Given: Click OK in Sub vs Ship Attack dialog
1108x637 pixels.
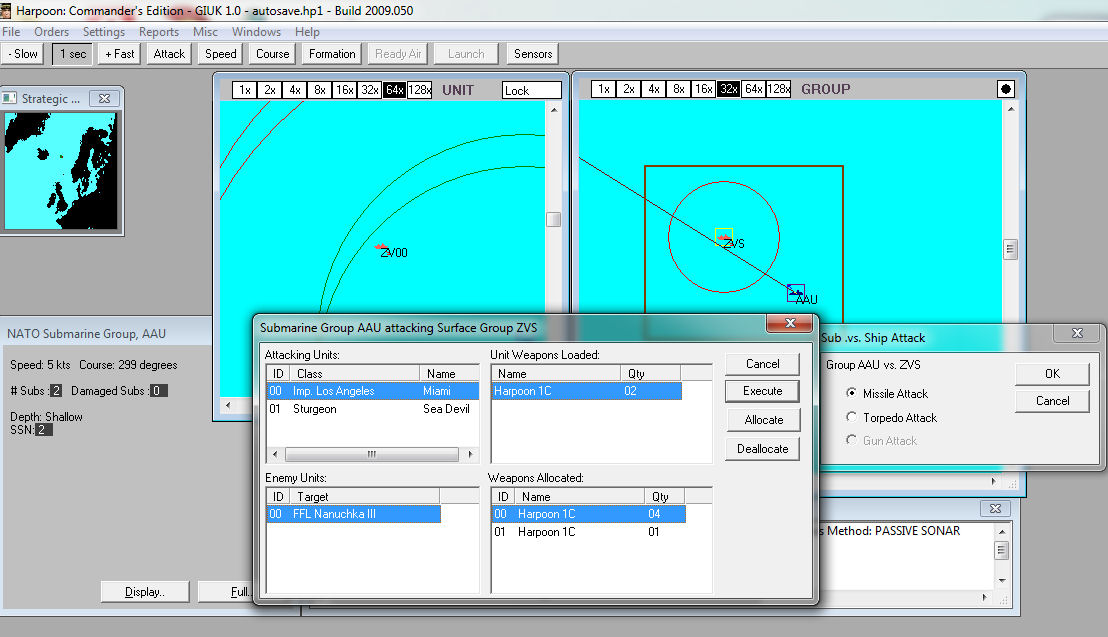Looking at the screenshot, I should [x=1052, y=374].
